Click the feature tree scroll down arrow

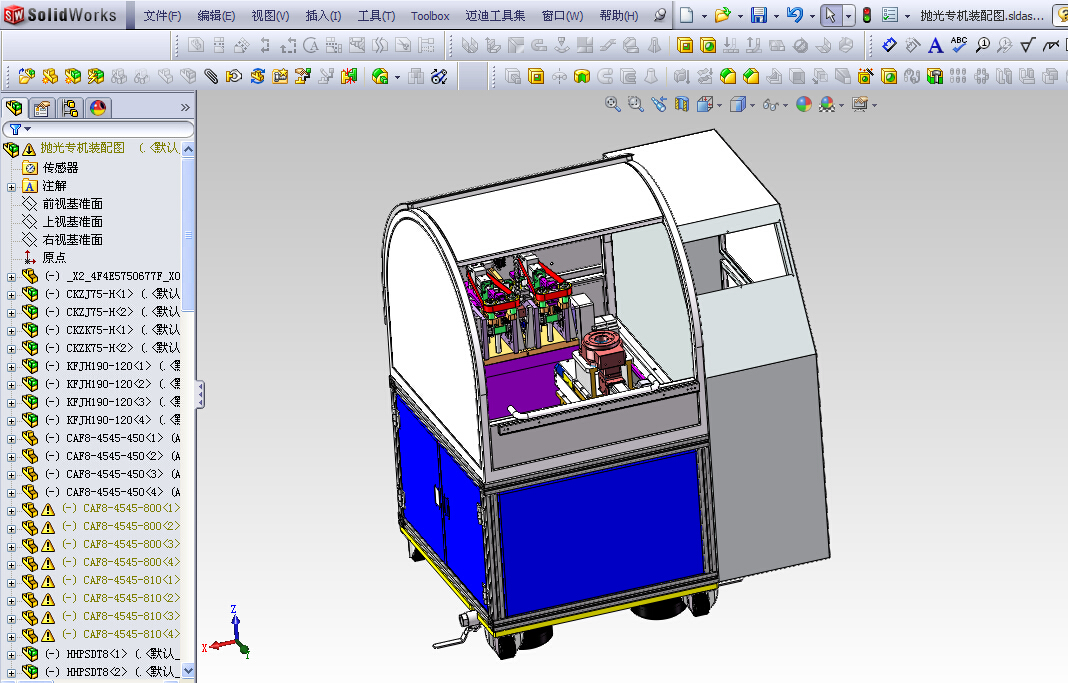point(189,671)
